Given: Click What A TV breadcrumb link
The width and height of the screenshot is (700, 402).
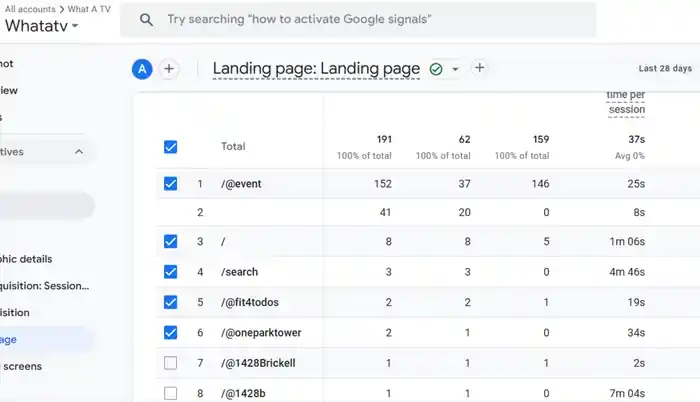Looking at the screenshot, I should [x=89, y=9].
